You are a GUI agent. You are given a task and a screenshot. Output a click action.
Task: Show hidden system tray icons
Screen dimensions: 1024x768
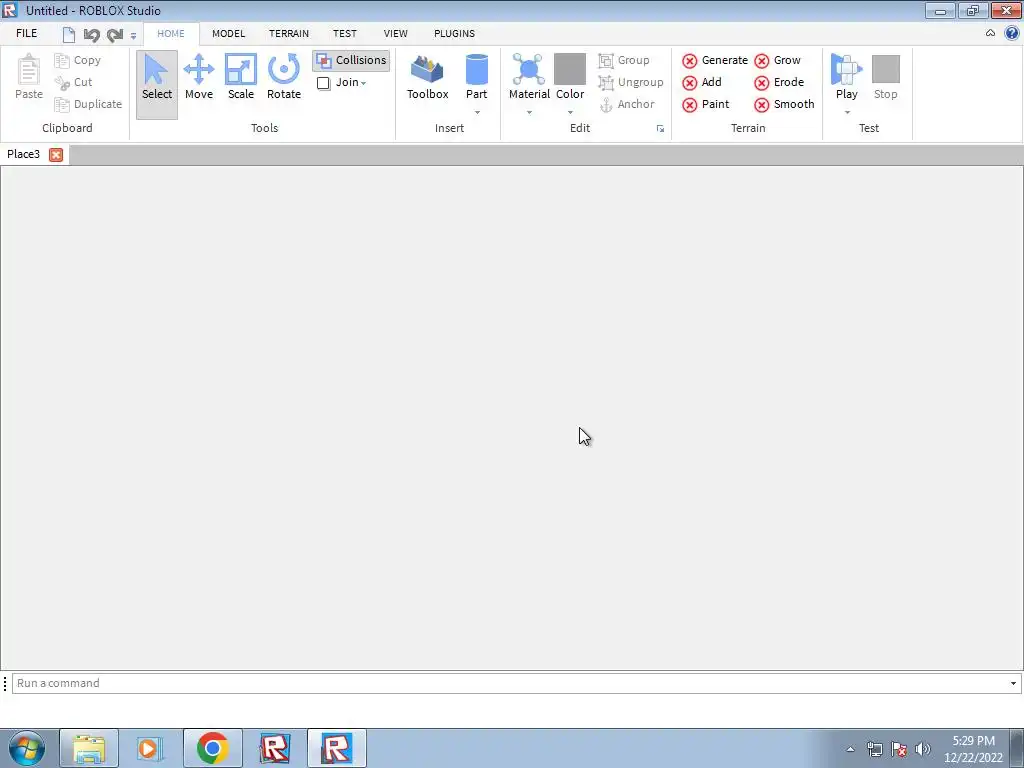click(x=850, y=749)
